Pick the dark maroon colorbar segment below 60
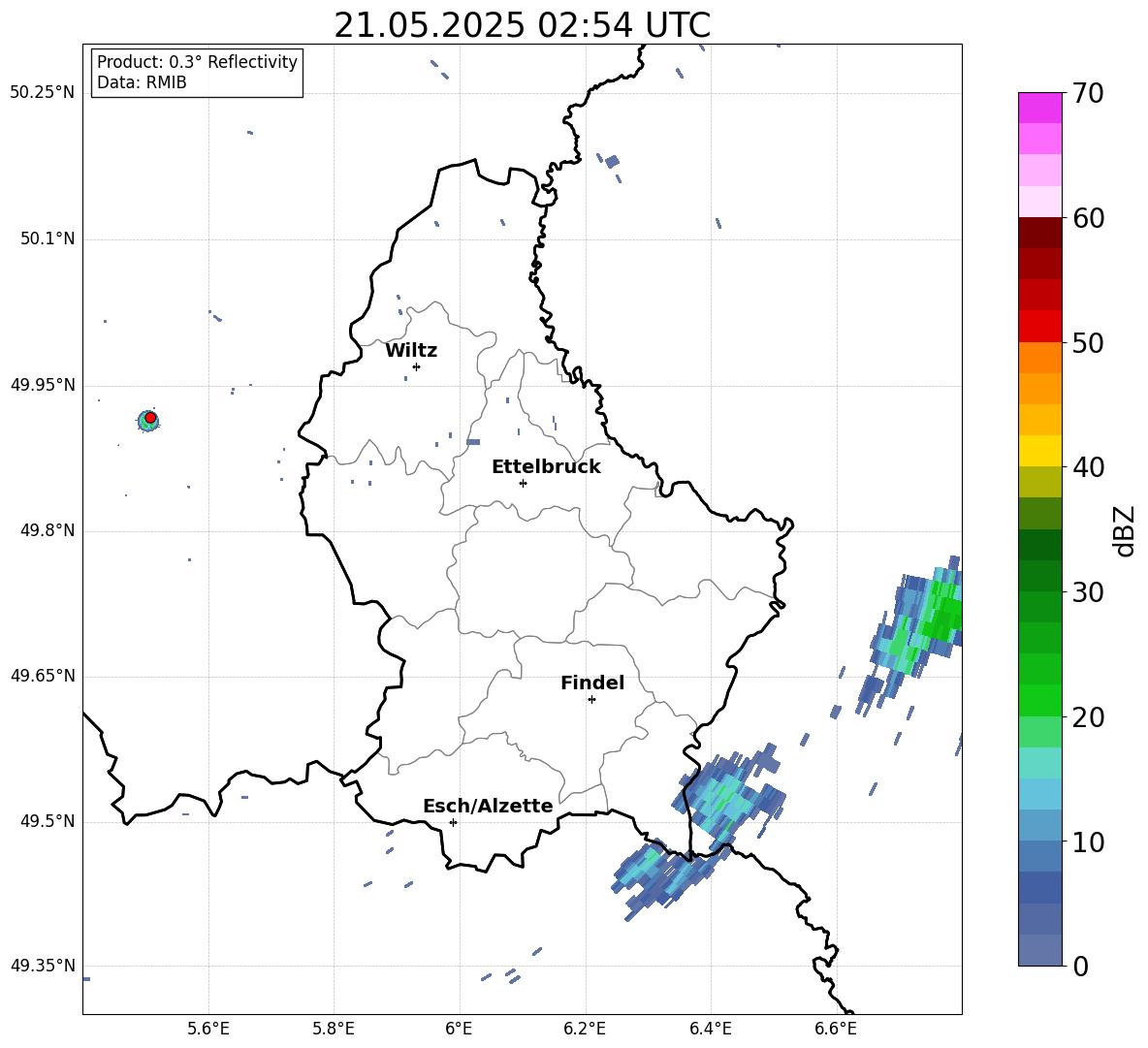The image size is (1148, 1048). tap(1039, 233)
